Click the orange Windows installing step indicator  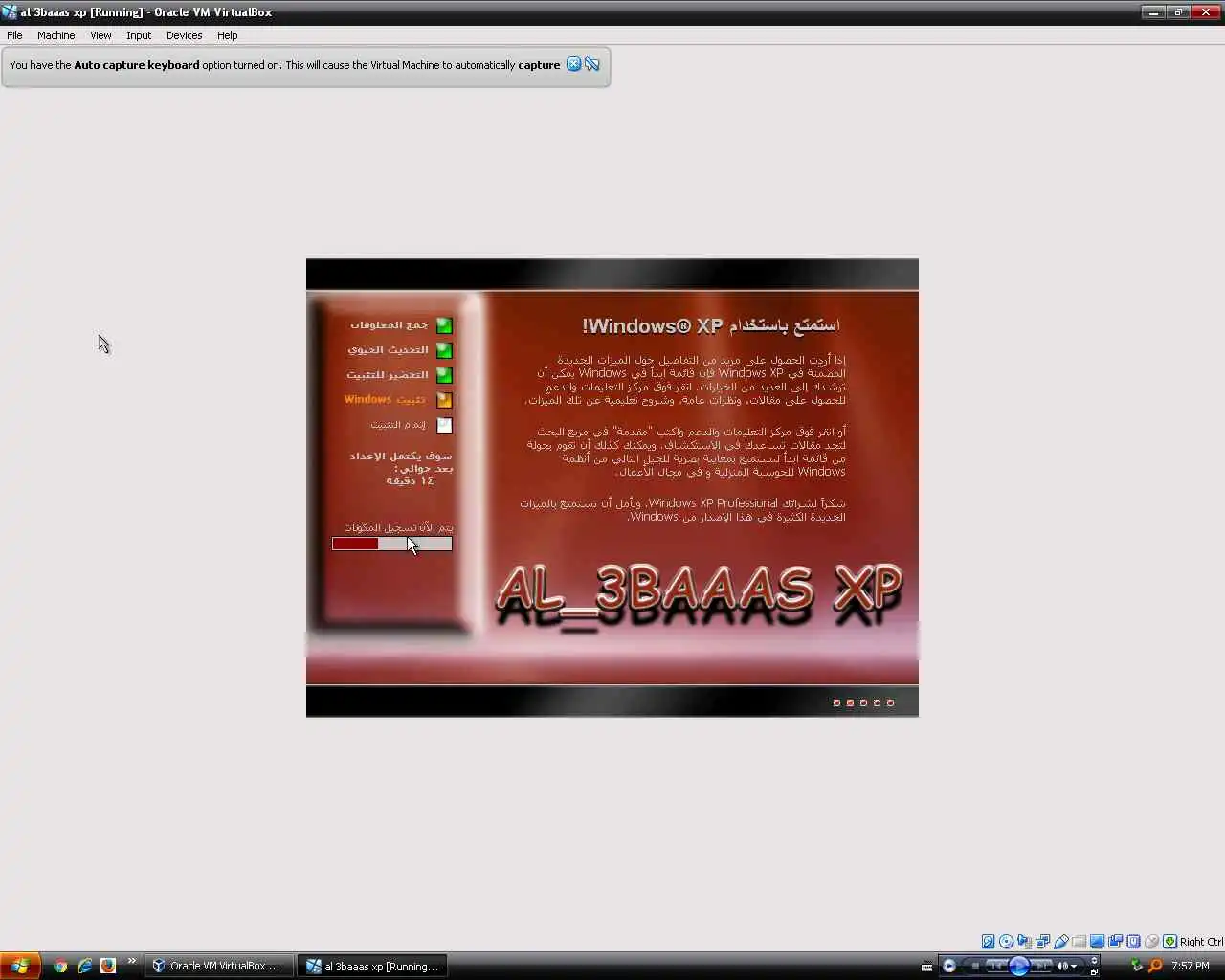[444, 400]
